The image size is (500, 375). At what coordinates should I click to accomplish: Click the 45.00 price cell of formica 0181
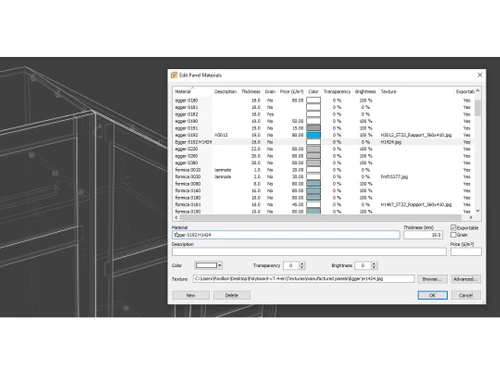pyautogui.click(x=298, y=204)
